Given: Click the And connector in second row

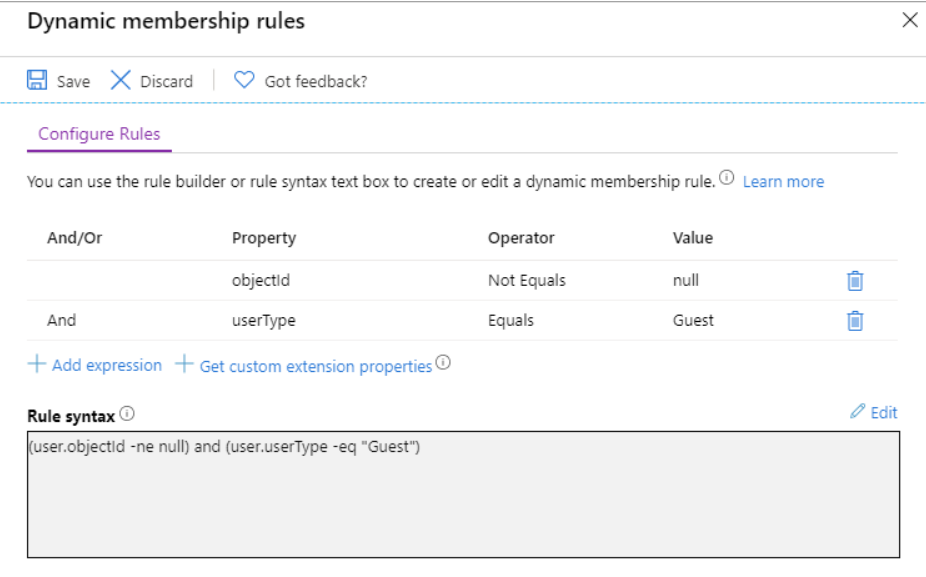Looking at the screenshot, I should click(61, 321).
